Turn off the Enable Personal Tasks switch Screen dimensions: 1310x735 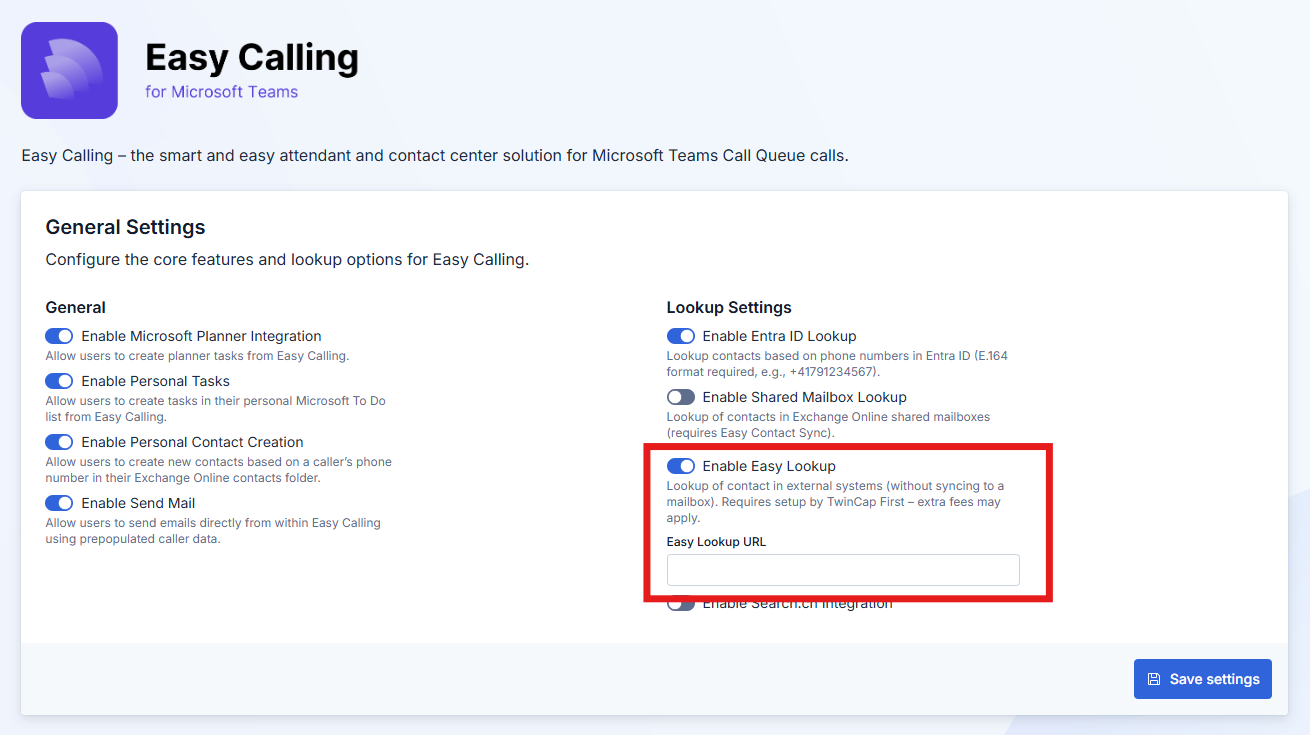(59, 381)
